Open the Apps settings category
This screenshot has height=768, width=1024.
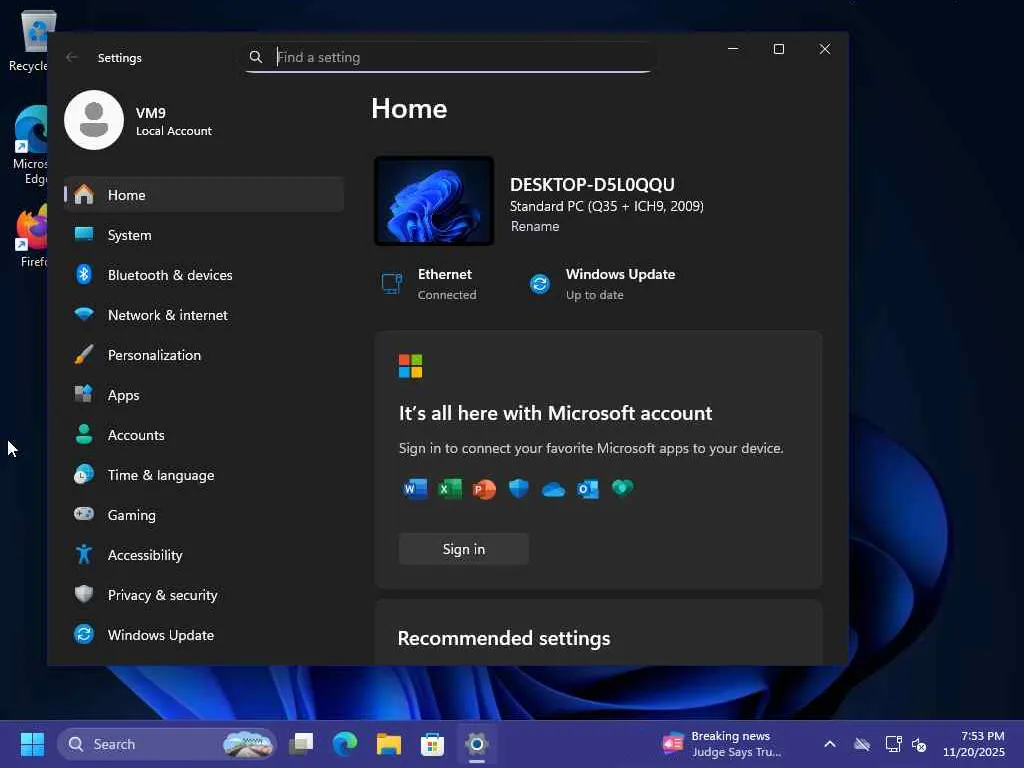(x=204, y=394)
